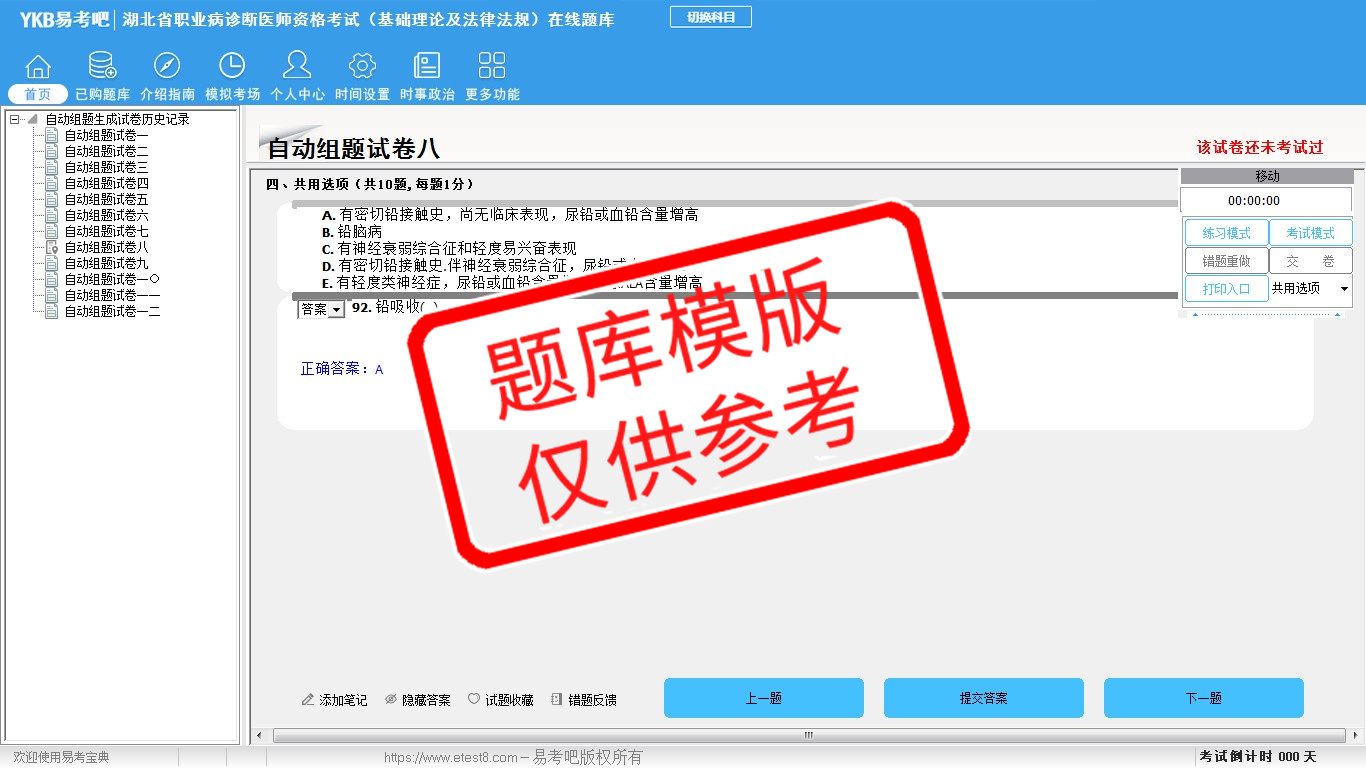Toggle 隐藏答案 eye icon
This screenshot has height=768, width=1366.
tap(391, 700)
